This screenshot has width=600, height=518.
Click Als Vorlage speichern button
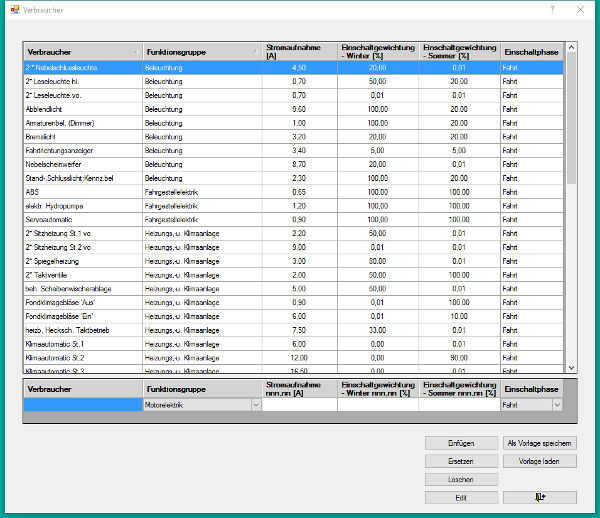[x=540, y=443]
